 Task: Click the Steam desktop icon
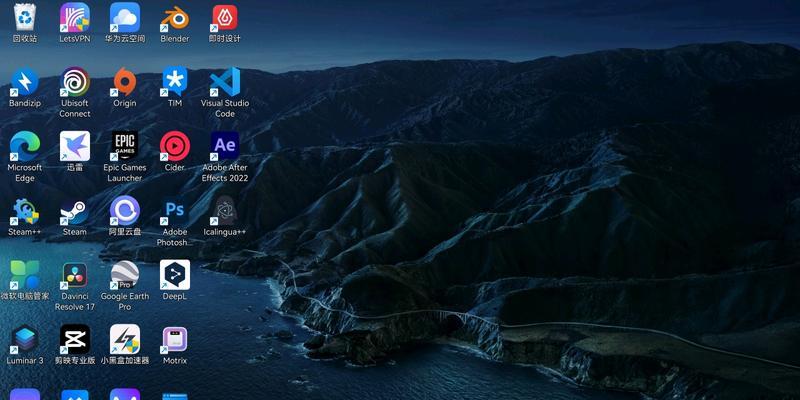pyautogui.click(x=75, y=211)
